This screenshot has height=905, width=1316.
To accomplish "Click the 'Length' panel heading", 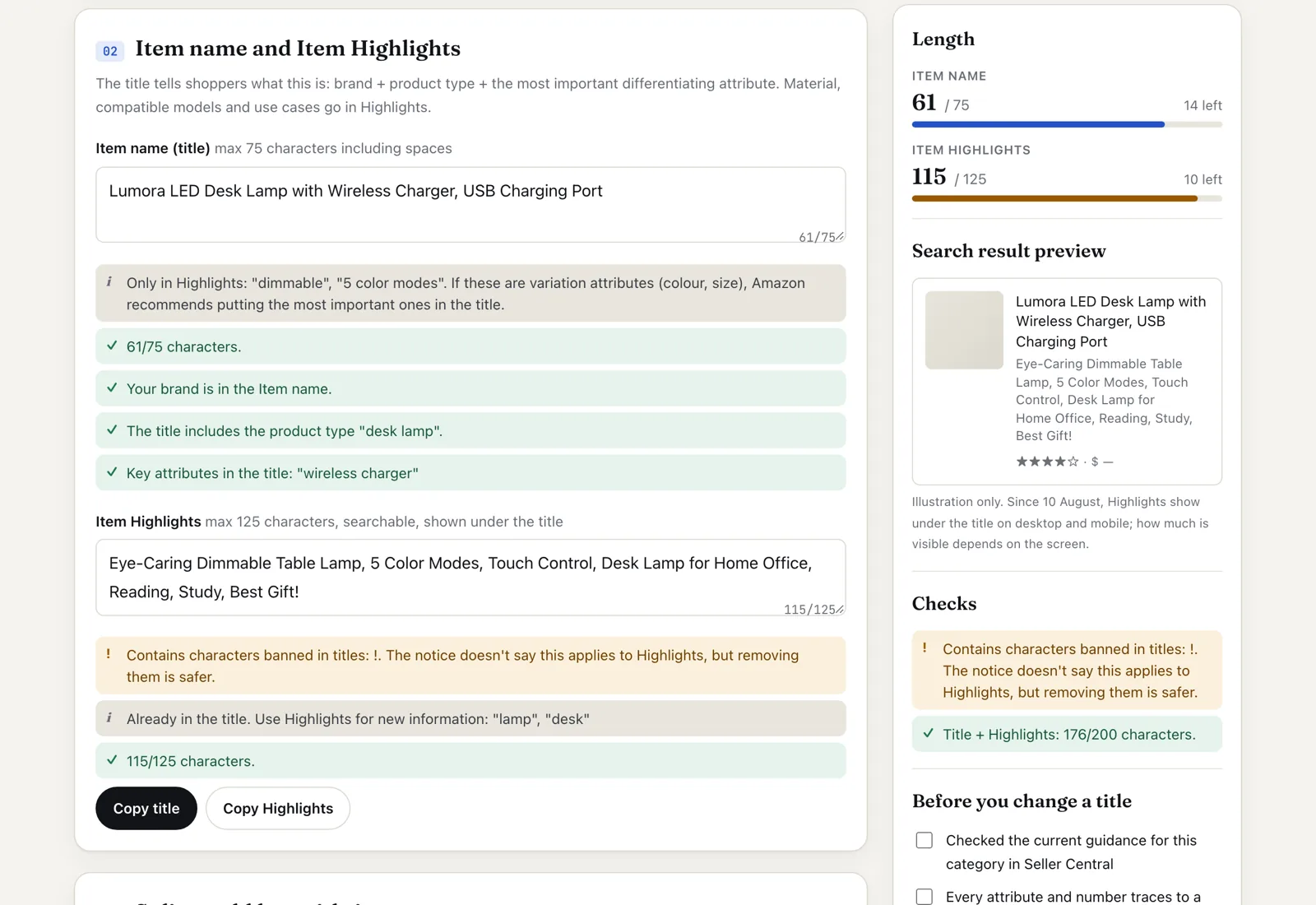I will pyautogui.click(x=943, y=39).
